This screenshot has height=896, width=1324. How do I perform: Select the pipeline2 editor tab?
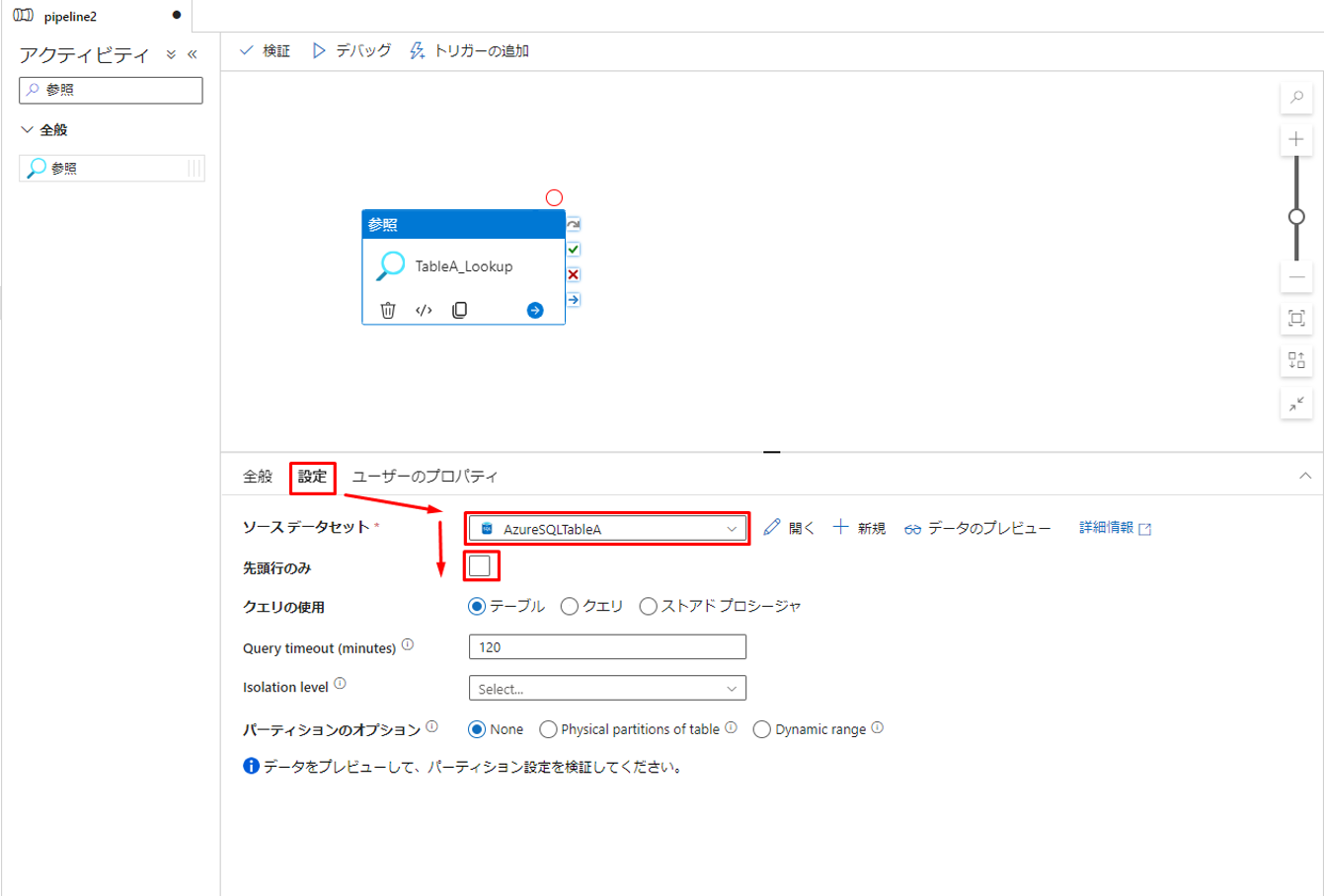pos(96,16)
